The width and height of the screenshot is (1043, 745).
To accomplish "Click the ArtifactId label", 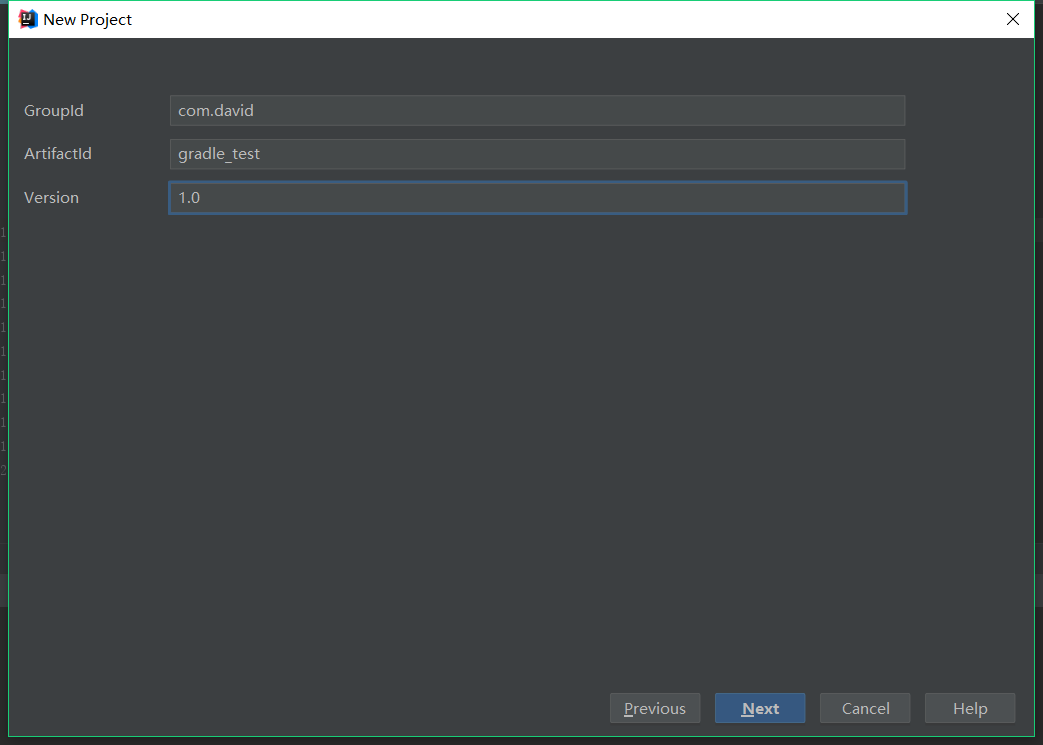I will click(x=58, y=153).
